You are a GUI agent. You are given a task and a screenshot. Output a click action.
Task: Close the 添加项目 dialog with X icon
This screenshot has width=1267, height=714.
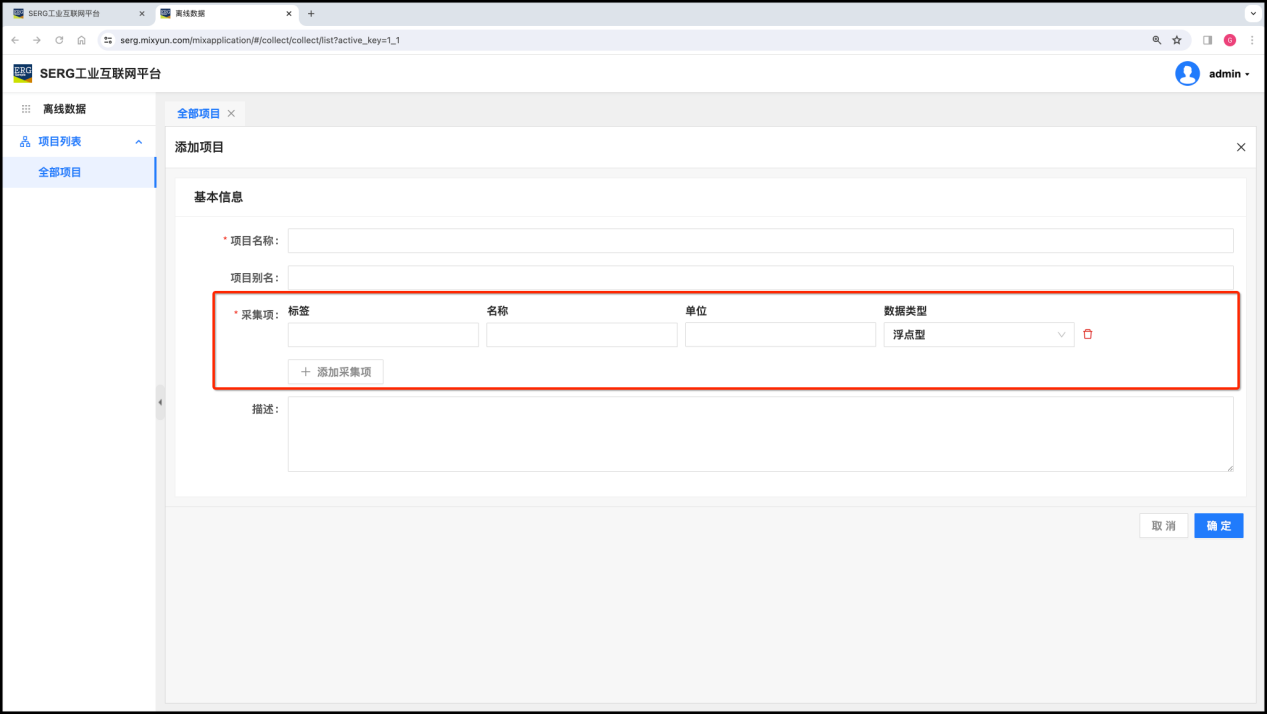click(x=1241, y=147)
